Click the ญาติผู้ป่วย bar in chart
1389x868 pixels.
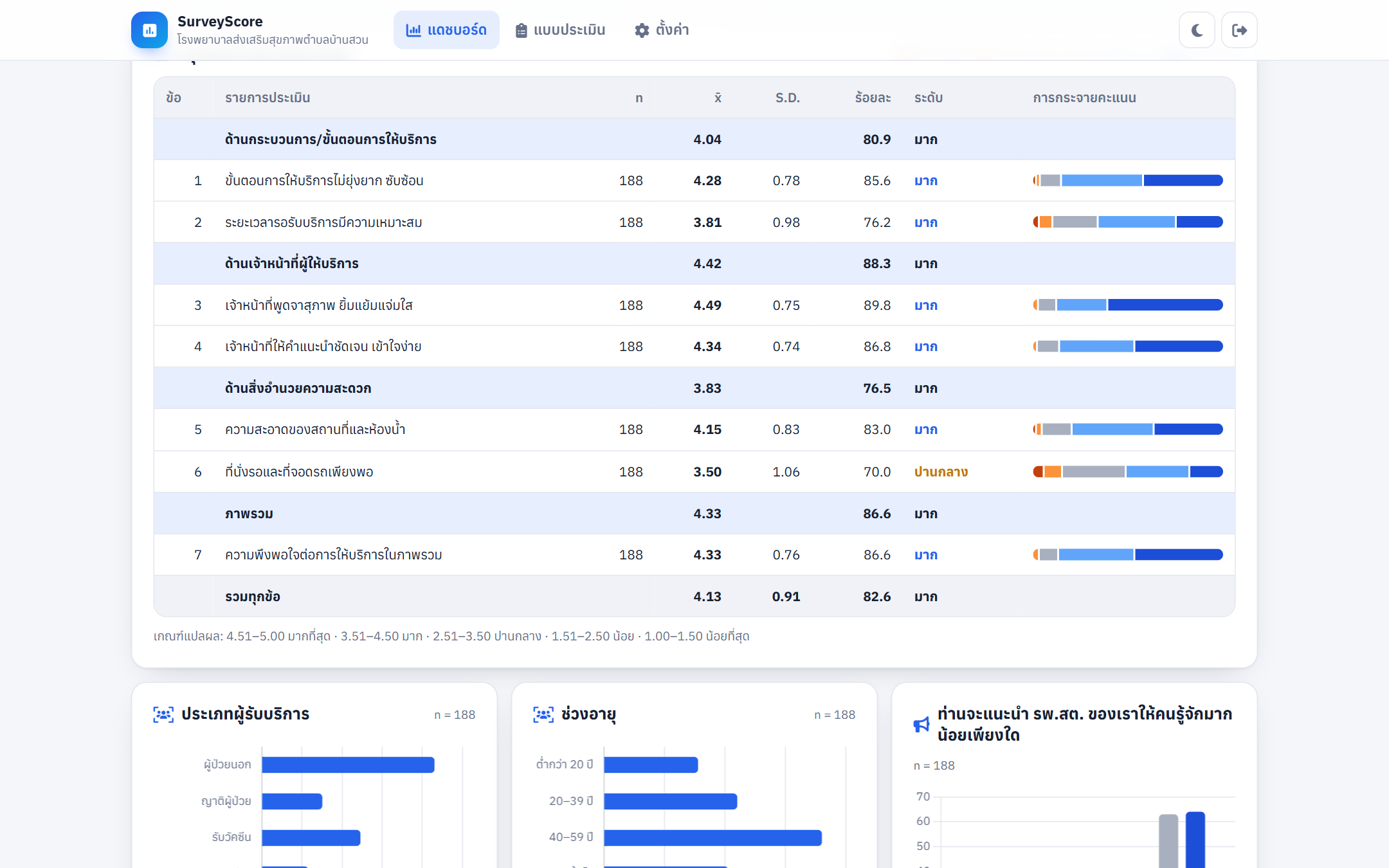click(x=292, y=801)
